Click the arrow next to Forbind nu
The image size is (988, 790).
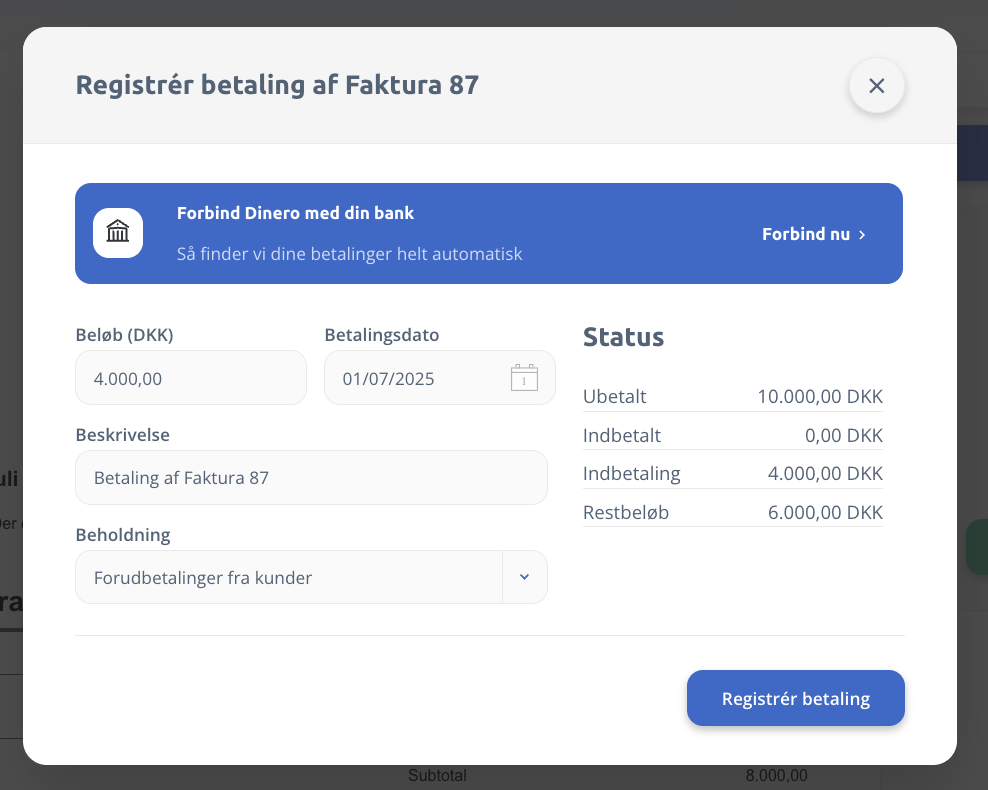862,235
